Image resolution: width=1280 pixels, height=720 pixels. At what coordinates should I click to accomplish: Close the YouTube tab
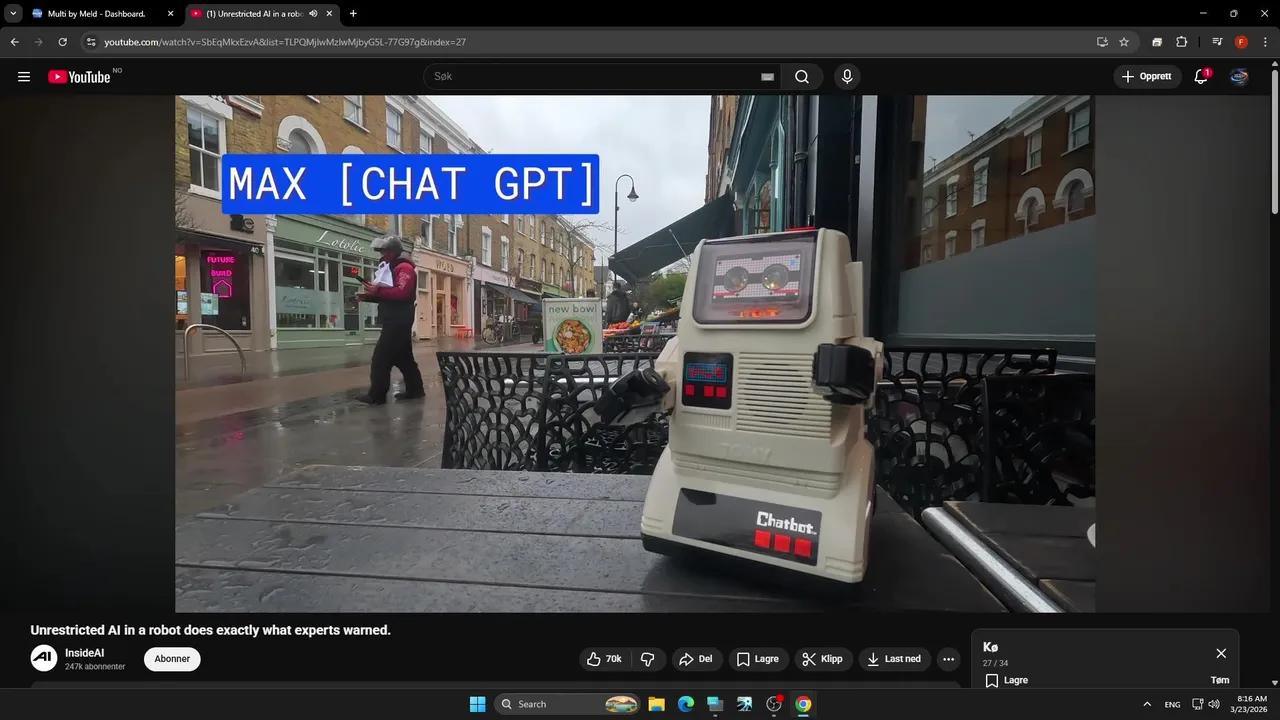click(x=329, y=14)
